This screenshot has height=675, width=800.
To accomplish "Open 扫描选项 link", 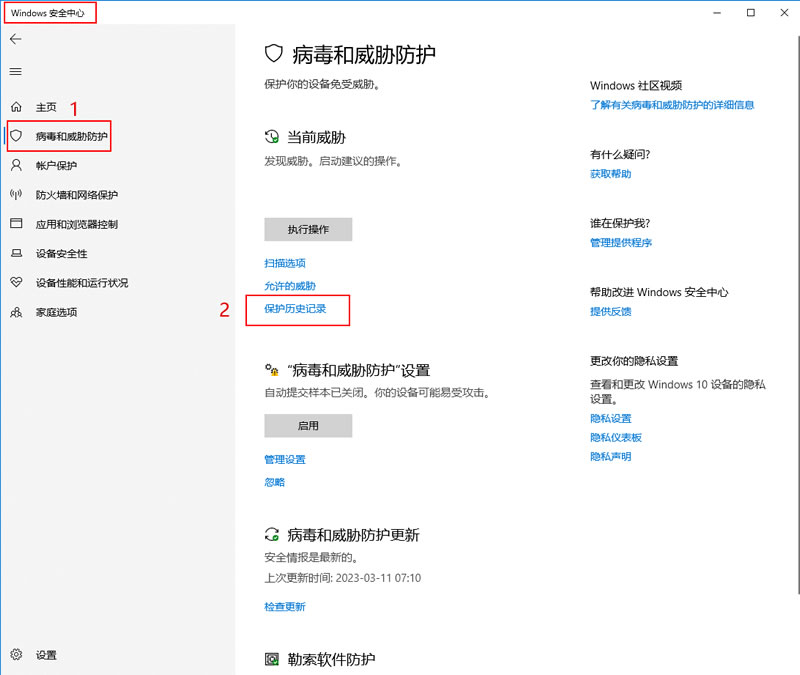I will tap(285, 263).
